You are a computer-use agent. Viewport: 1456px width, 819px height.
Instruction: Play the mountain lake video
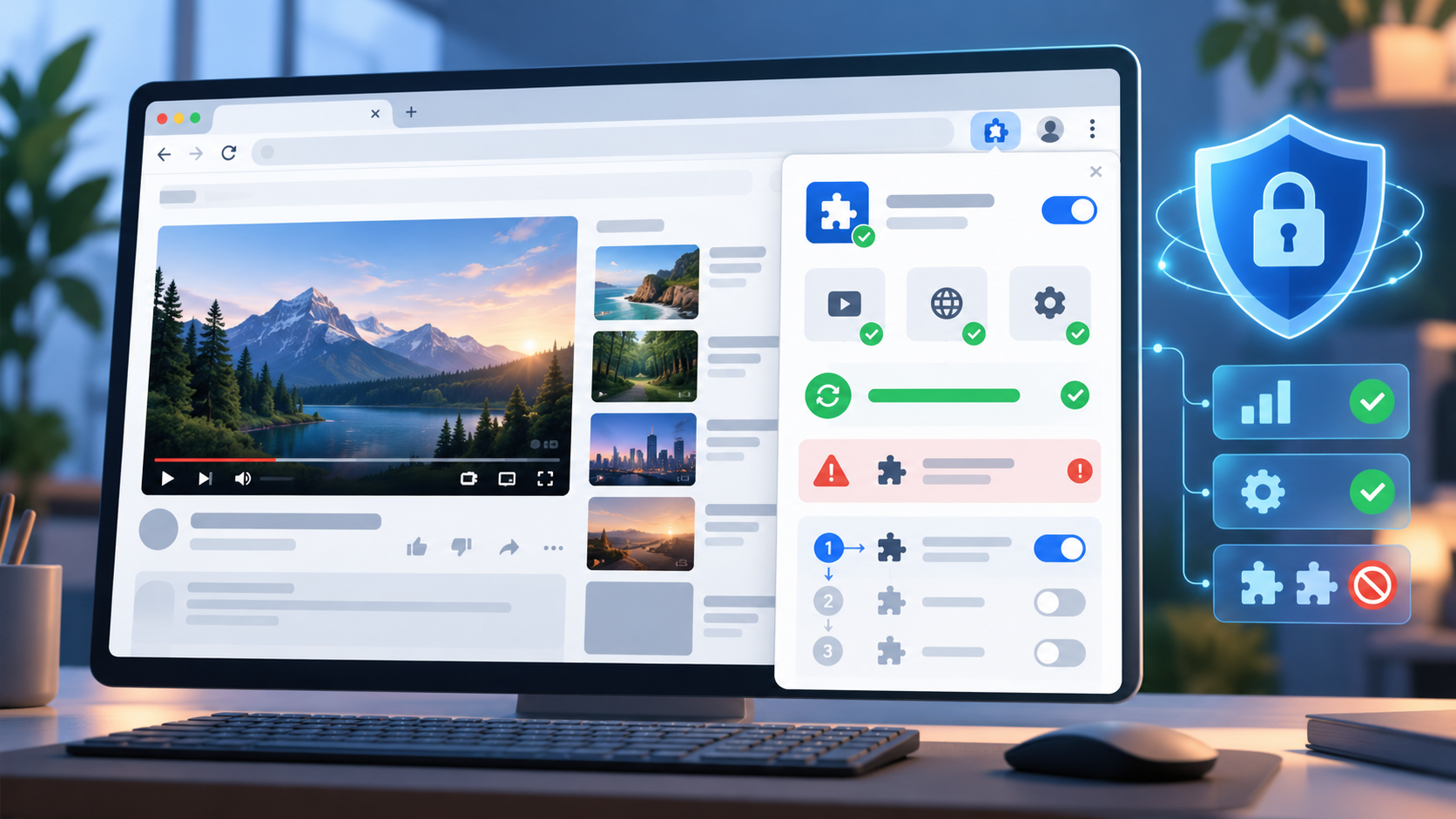pos(168,479)
